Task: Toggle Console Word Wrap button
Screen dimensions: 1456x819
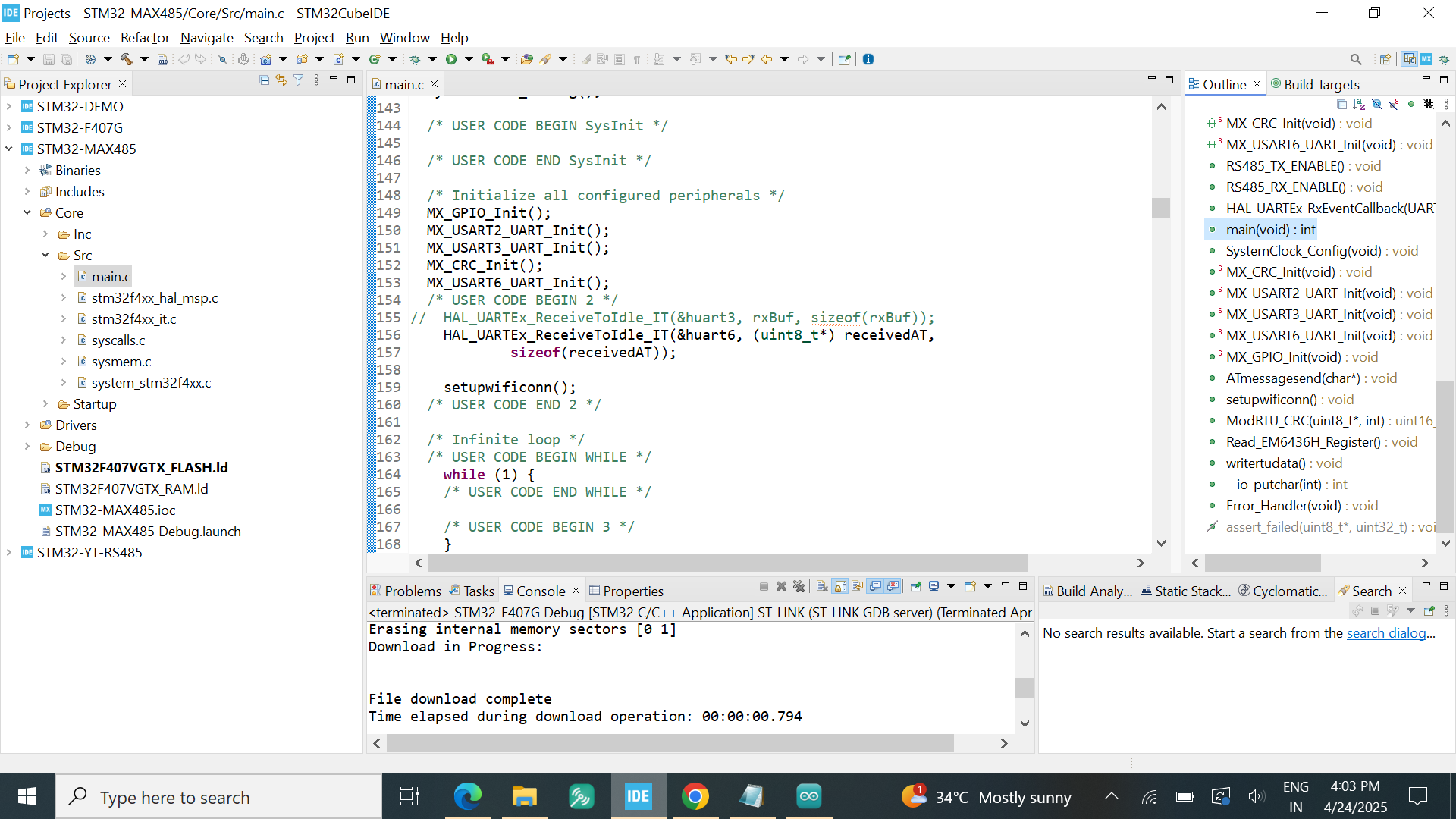Action: click(858, 586)
